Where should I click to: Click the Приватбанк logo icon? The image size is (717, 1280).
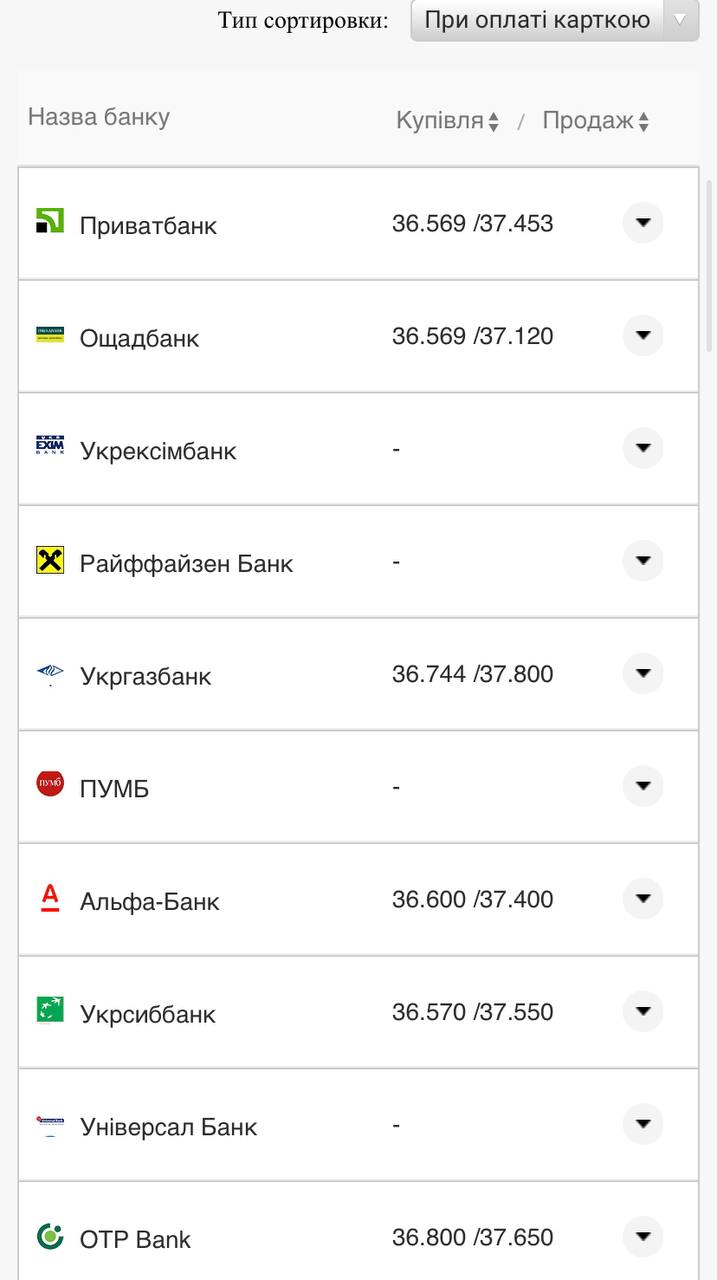coord(50,222)
